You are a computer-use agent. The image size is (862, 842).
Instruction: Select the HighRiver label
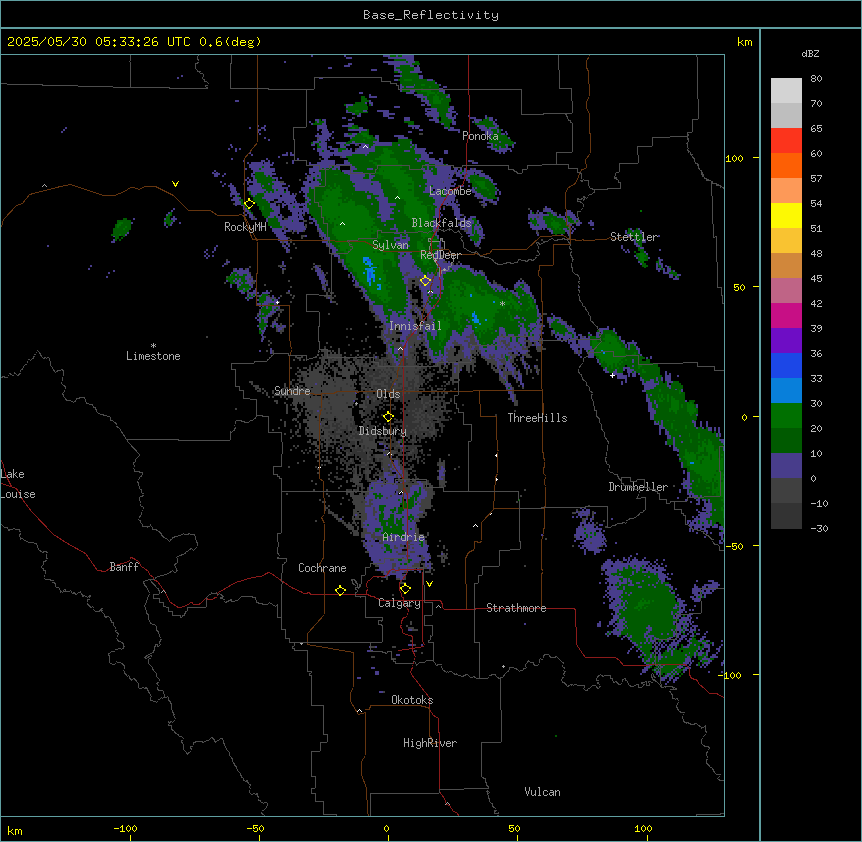click(430, 743)
